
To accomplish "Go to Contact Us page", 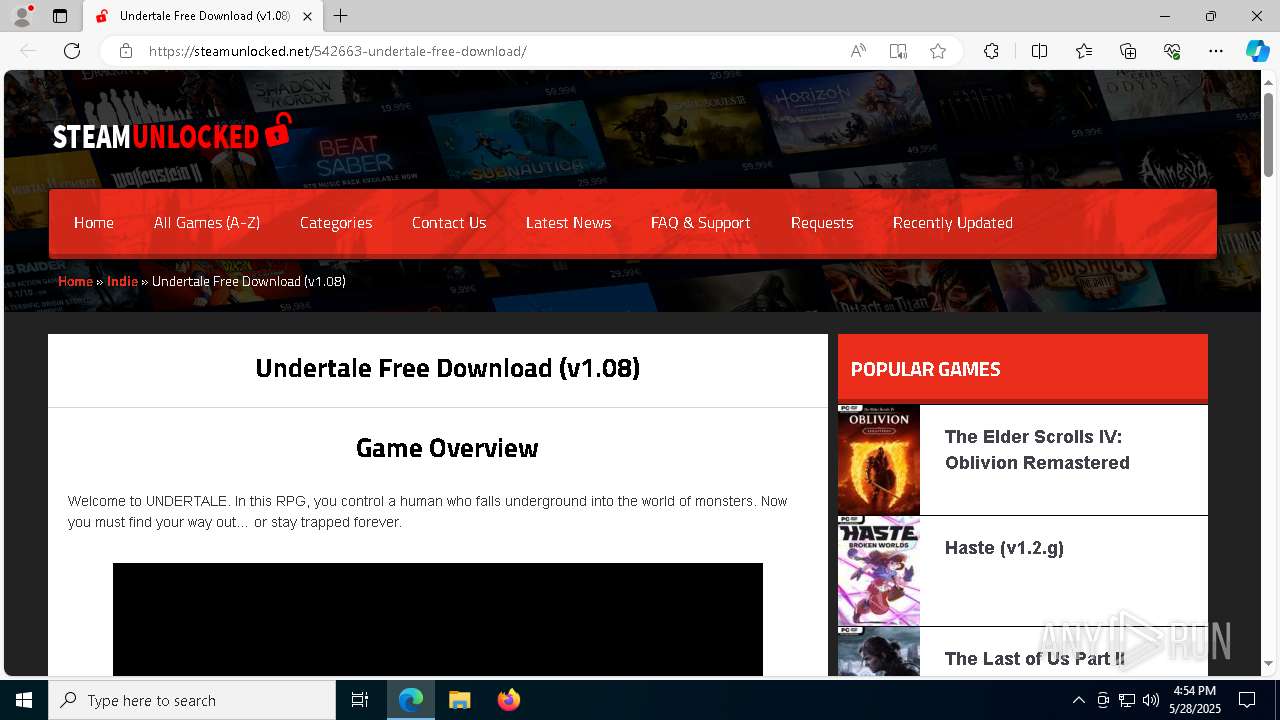I will click(449, 223).
